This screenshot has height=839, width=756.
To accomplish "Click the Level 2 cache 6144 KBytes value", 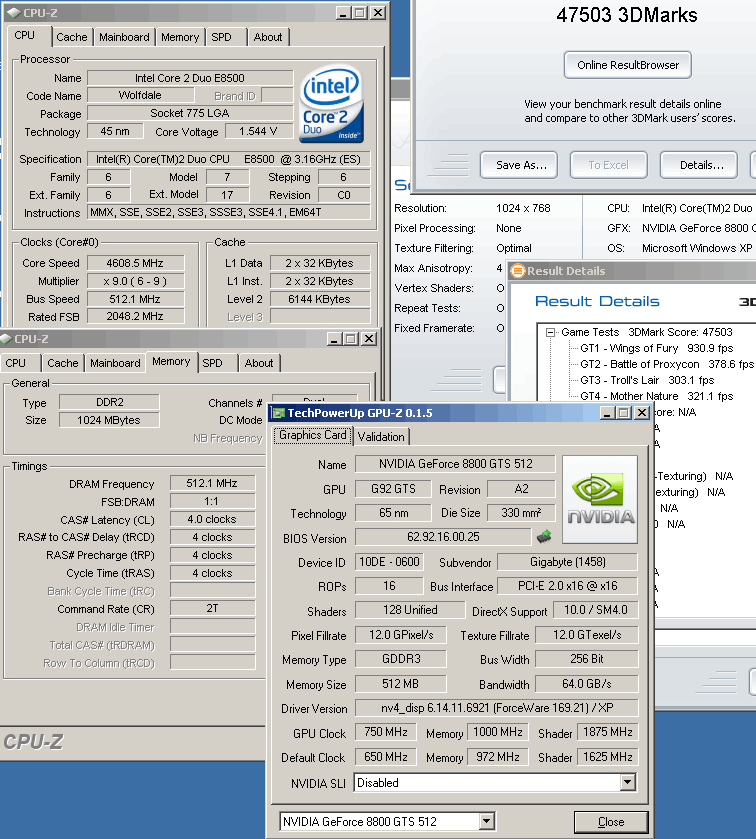I will (x=319, y=299).
